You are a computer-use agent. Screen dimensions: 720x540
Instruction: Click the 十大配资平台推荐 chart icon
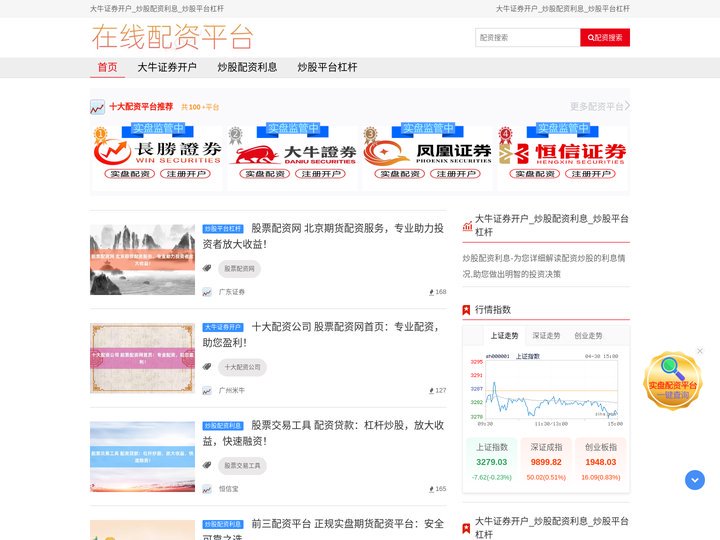[97, 107]
